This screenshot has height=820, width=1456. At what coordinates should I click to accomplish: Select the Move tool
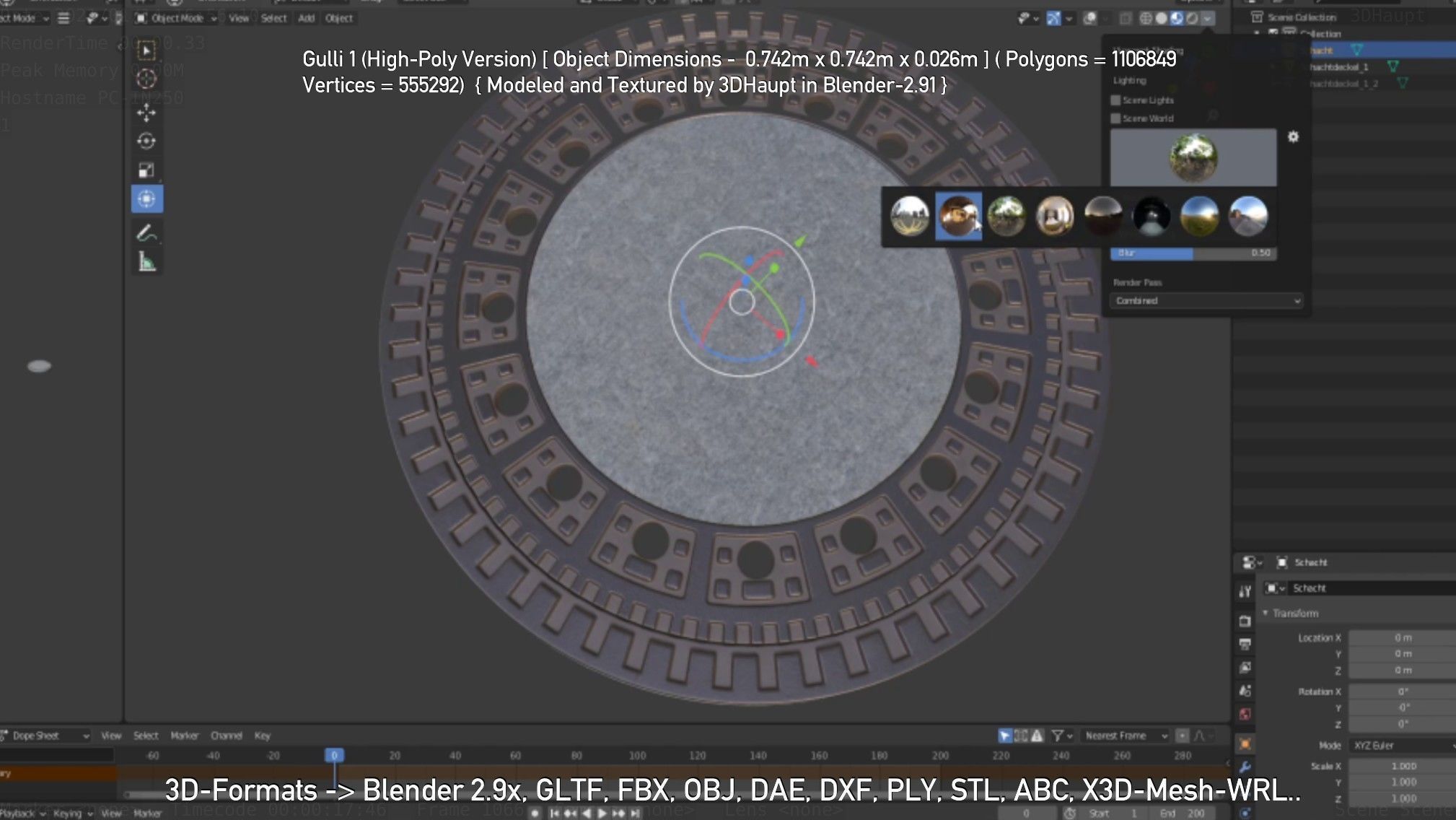click(146, 113)
